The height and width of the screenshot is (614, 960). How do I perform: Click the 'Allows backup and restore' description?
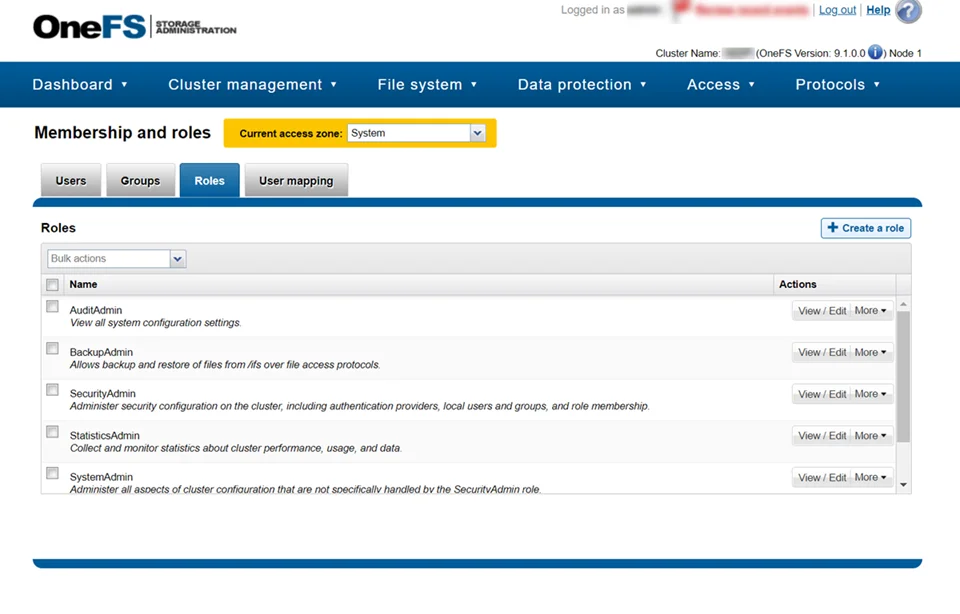(225, 365)
